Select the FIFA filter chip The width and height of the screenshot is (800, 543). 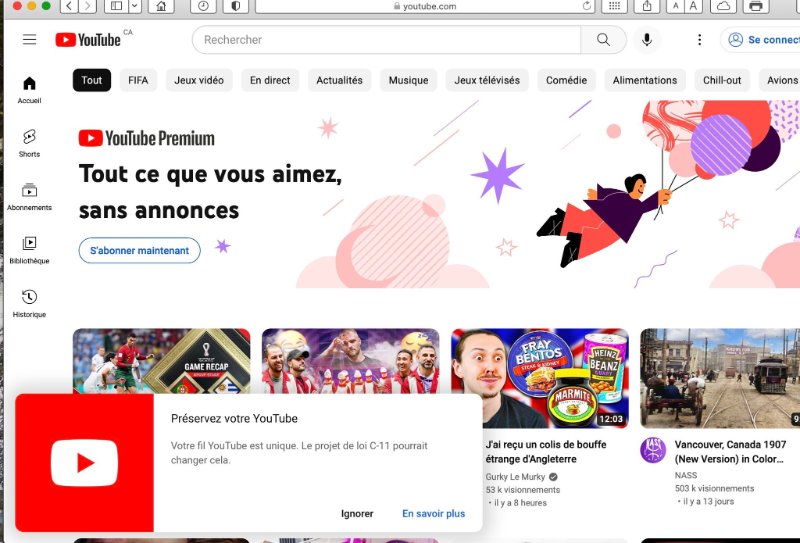point(138,80)
